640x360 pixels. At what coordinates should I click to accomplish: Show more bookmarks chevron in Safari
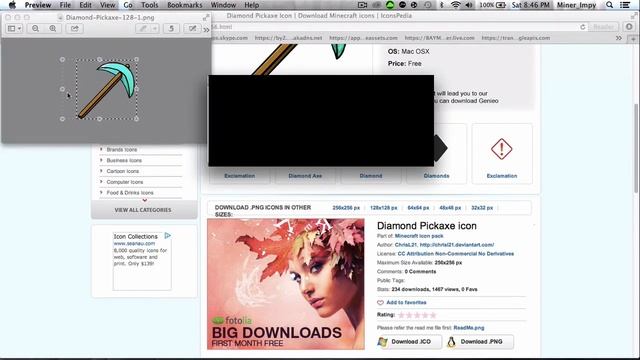[619, 38]
